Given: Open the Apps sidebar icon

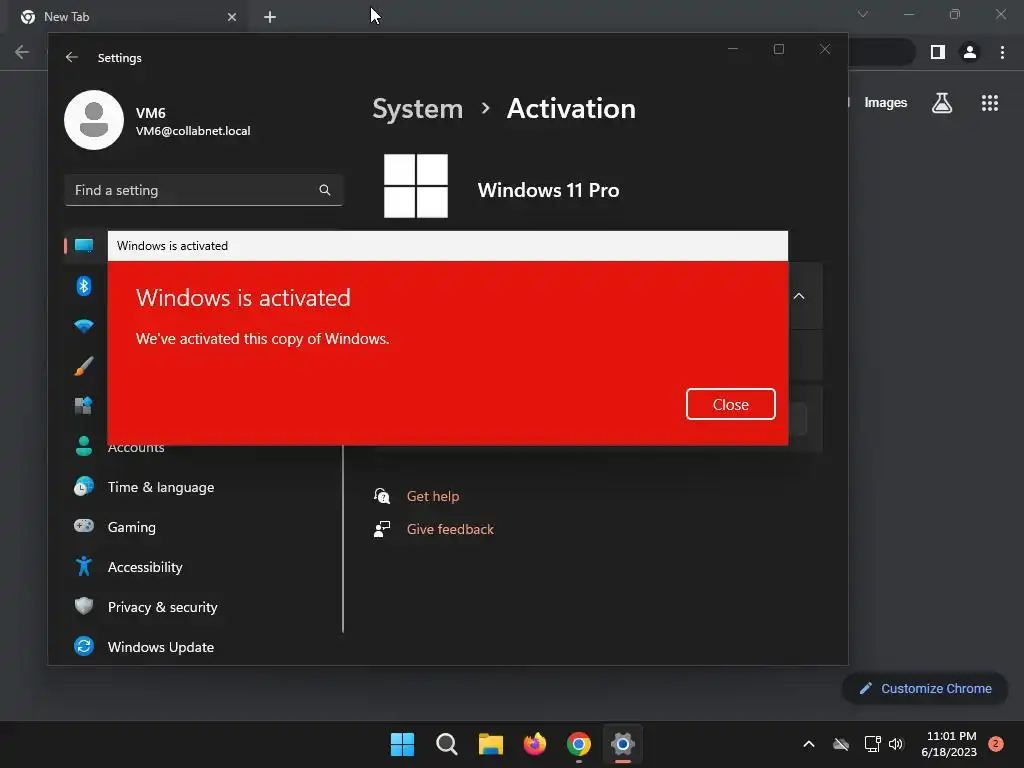Looking at the screenshot, I should [x=84, y=406].
